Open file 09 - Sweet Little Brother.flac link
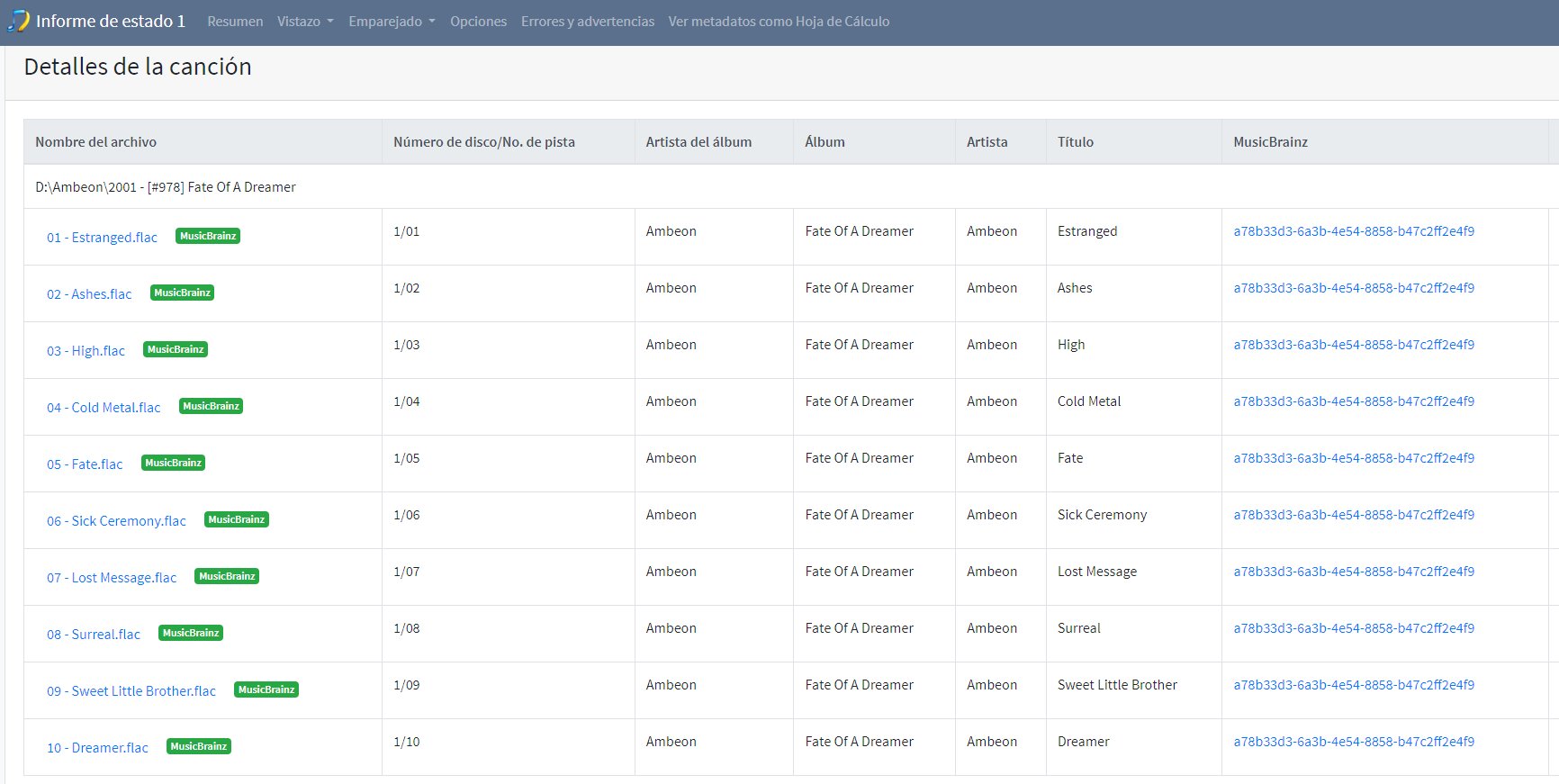The width and height of the screenshot is (1559, 784). pyautogui.click(x=131, y=691)
